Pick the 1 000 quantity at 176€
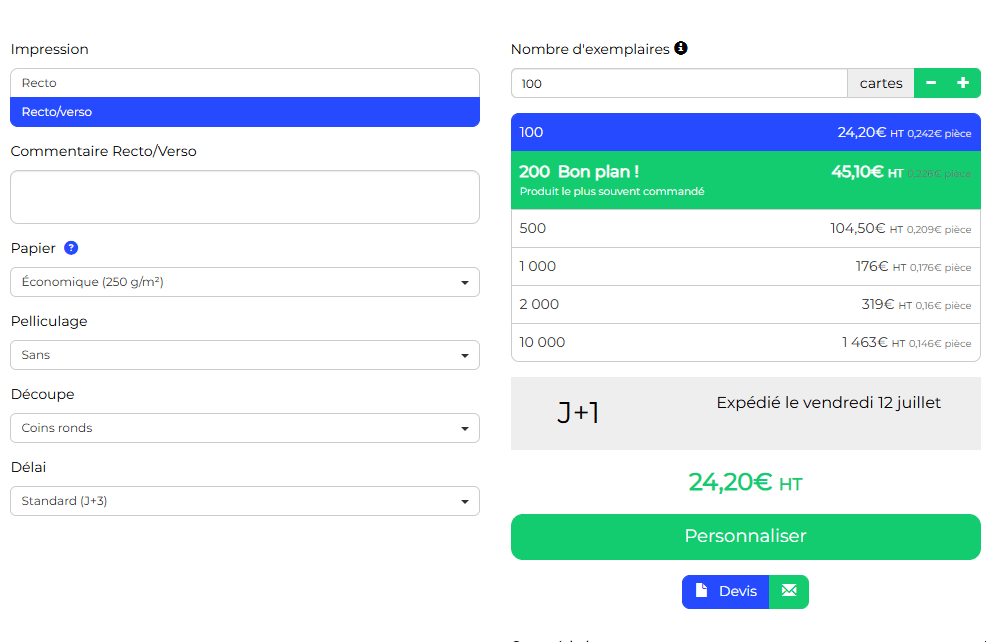986x642 pixels. (x=745, y=266)
